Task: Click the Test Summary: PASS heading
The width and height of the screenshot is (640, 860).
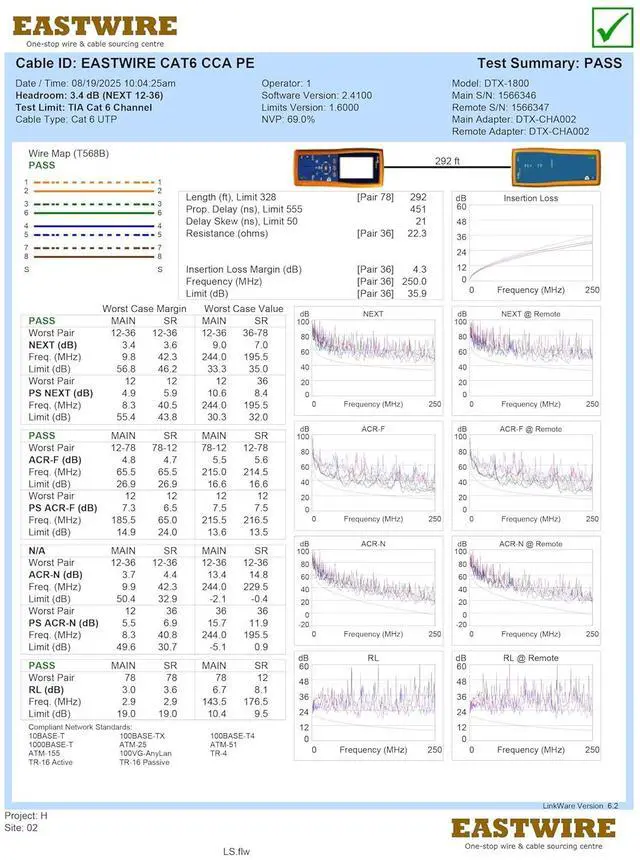Action: pos(549,62)
